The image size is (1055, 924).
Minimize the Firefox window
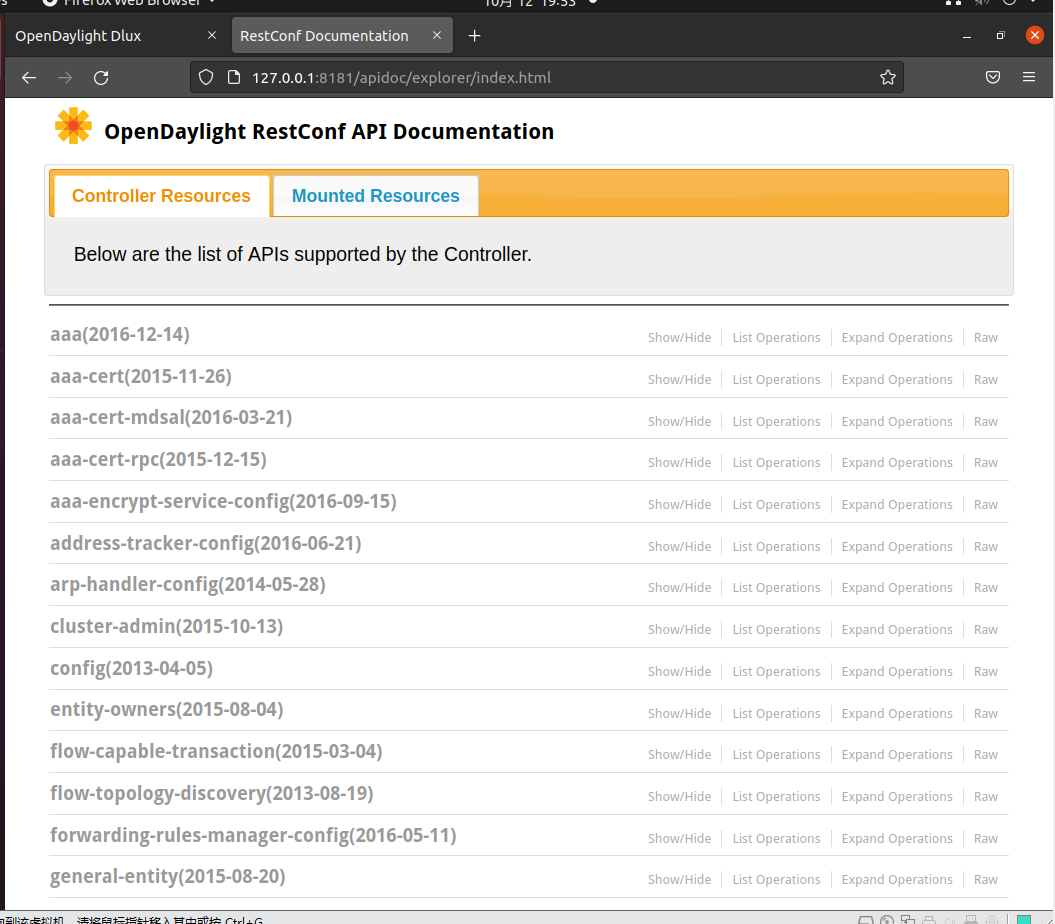[967, 36]
